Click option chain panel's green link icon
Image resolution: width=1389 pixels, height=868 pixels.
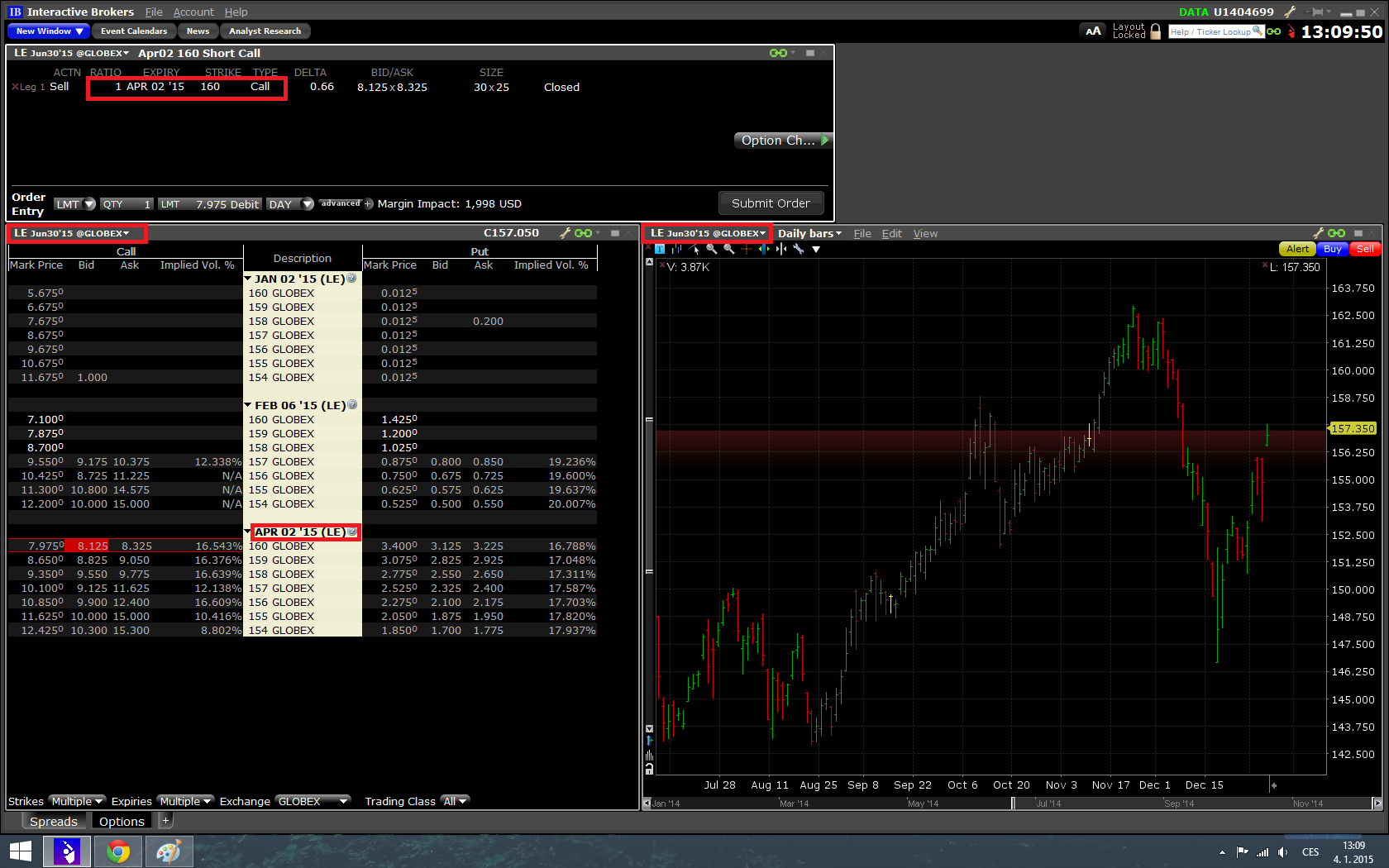click(583, 234)
